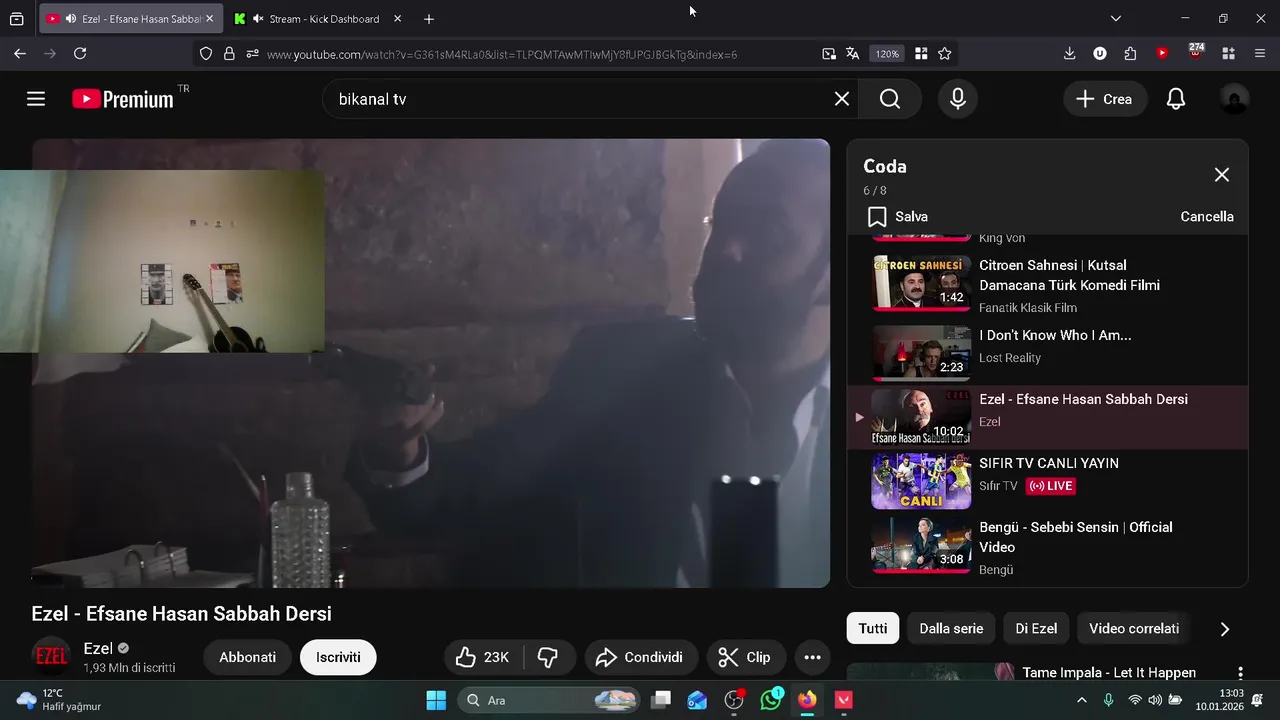
Task: Switch to the Ezel YouTube browser tab
Action: [x=130, y=19]
